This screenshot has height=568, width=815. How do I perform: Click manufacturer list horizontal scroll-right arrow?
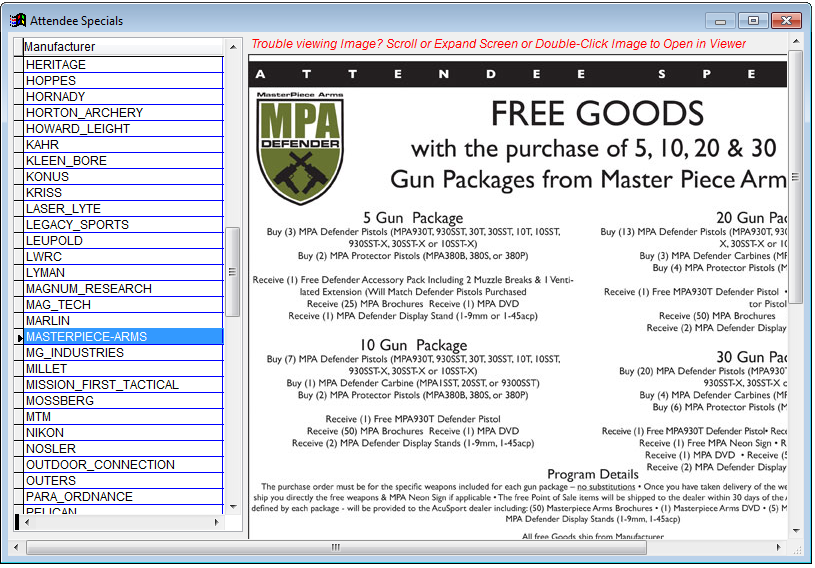216,522
